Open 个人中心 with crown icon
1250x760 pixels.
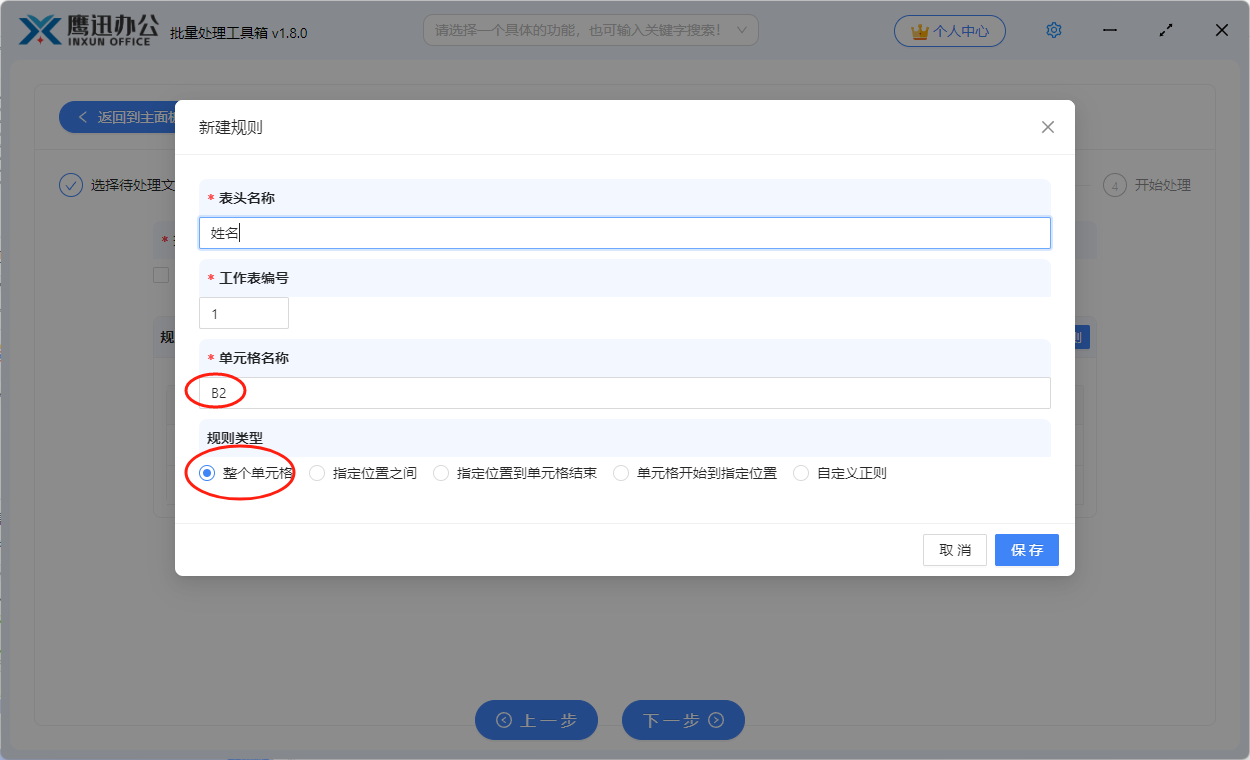coord(949,31)
